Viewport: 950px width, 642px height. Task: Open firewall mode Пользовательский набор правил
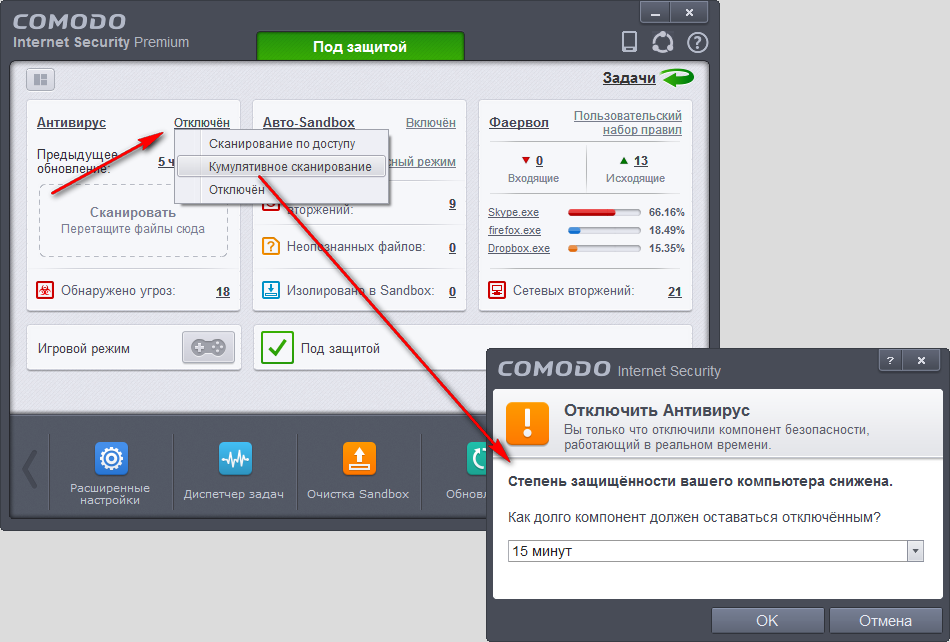tap(628, 122)
